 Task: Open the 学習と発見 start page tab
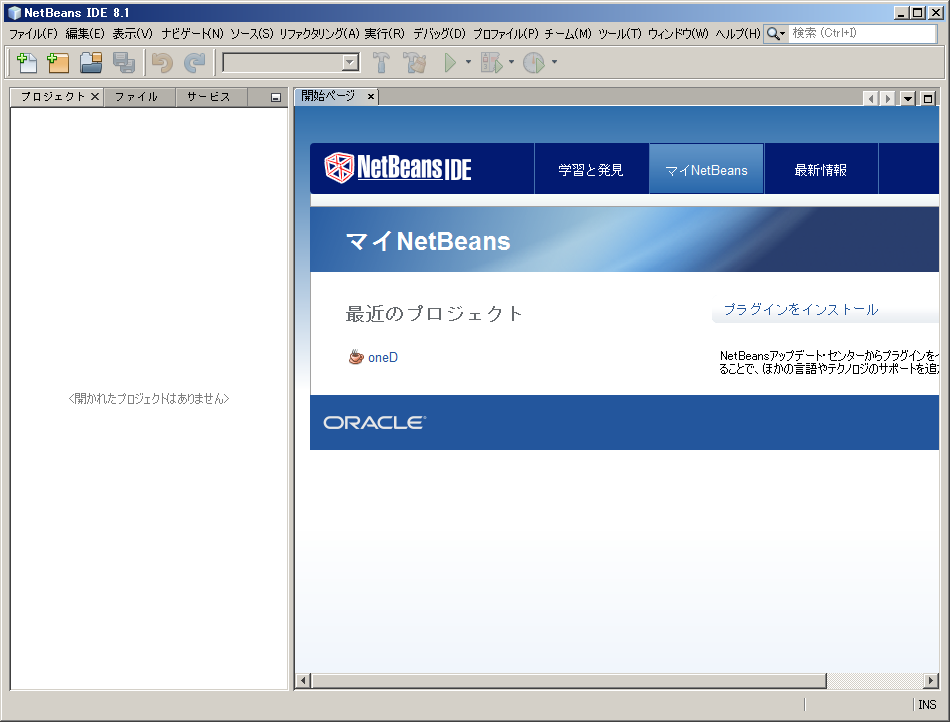pyautogui.click(x=591, y=170)
